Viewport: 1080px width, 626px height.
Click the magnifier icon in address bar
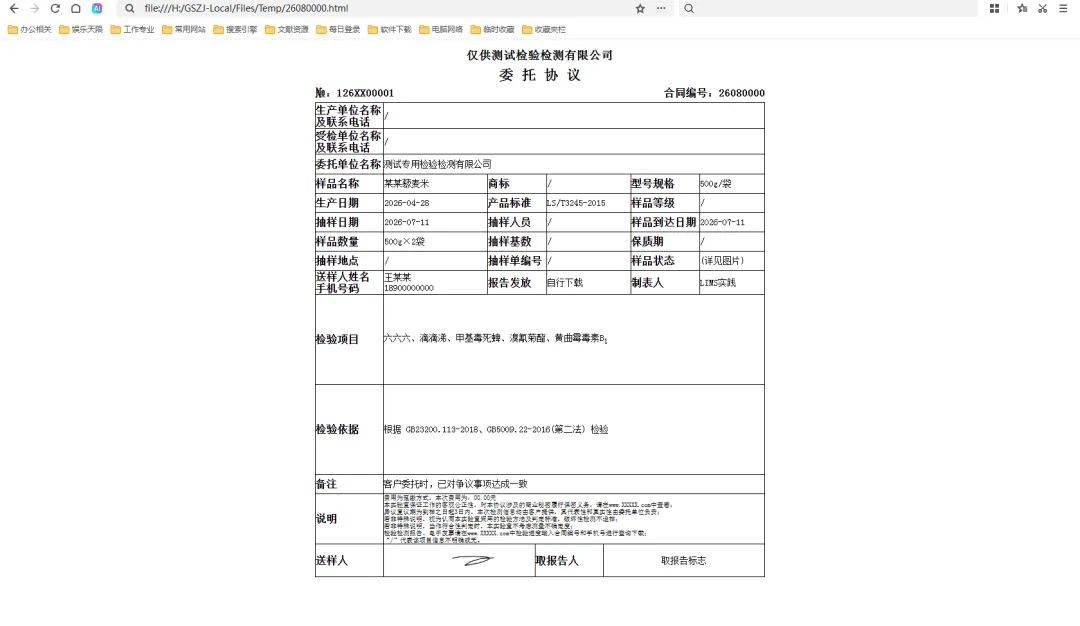pos(129,8)
